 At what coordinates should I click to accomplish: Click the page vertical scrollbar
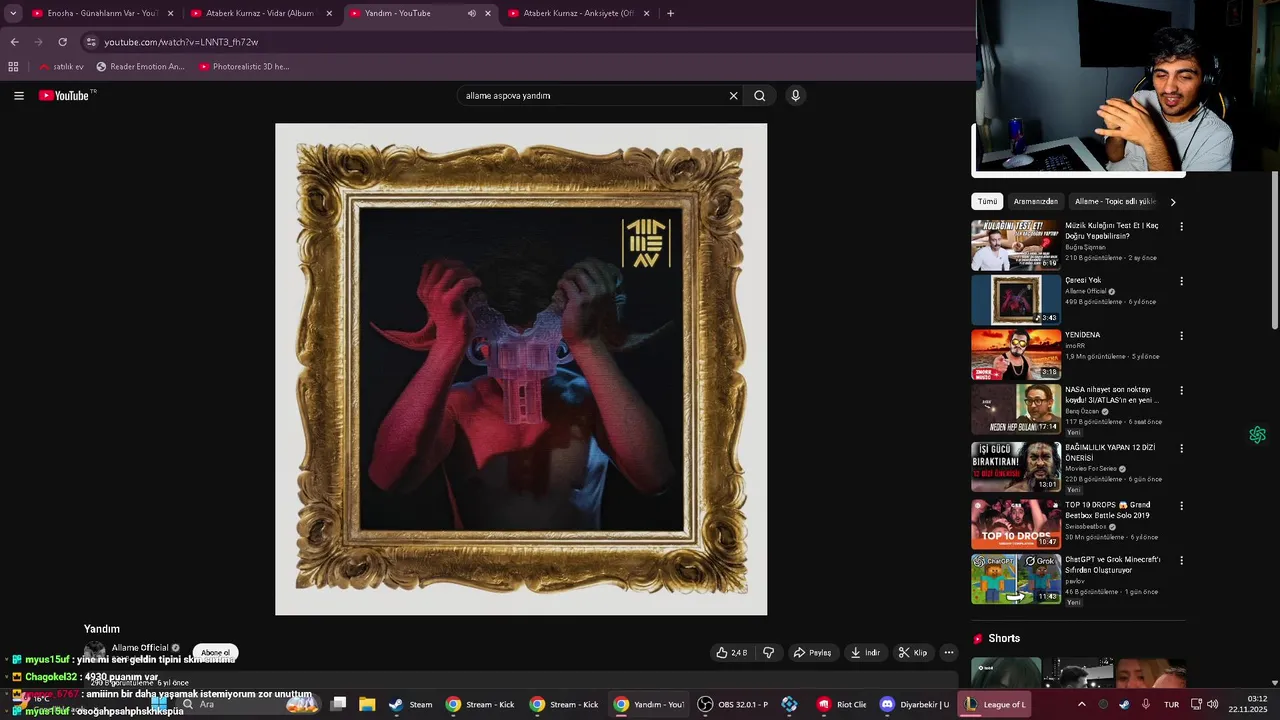[1275, 250]
